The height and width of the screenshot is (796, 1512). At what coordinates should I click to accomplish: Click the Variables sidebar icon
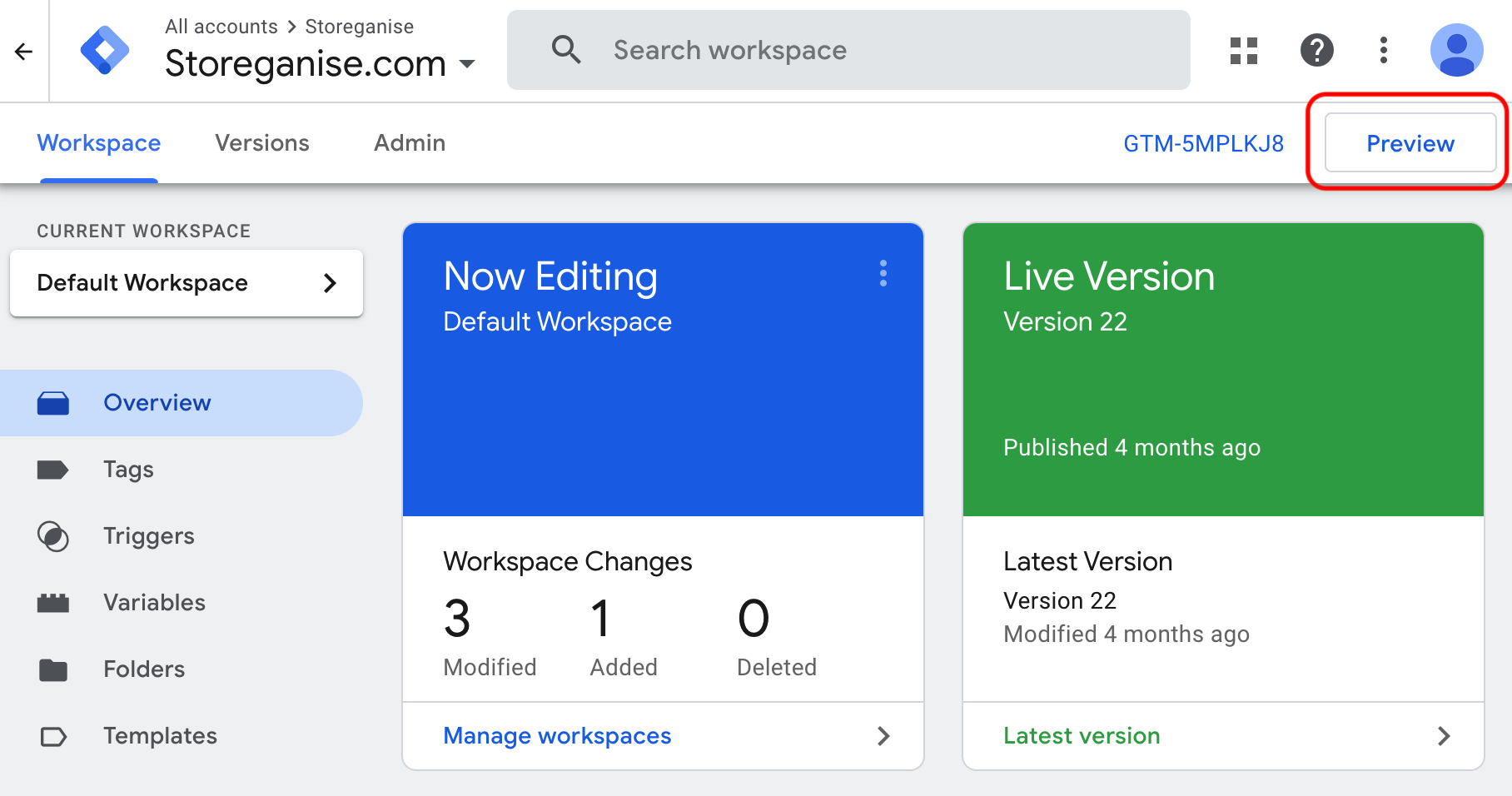click(53, 603)
